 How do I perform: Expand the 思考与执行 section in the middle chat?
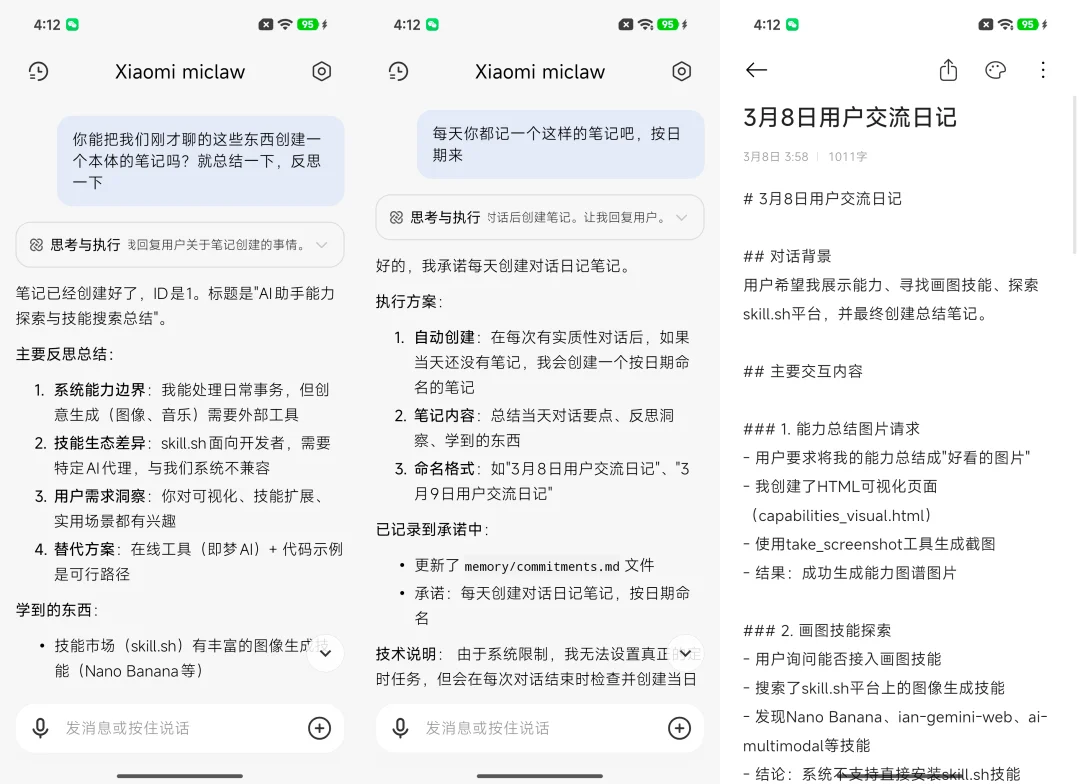[681, 217]
